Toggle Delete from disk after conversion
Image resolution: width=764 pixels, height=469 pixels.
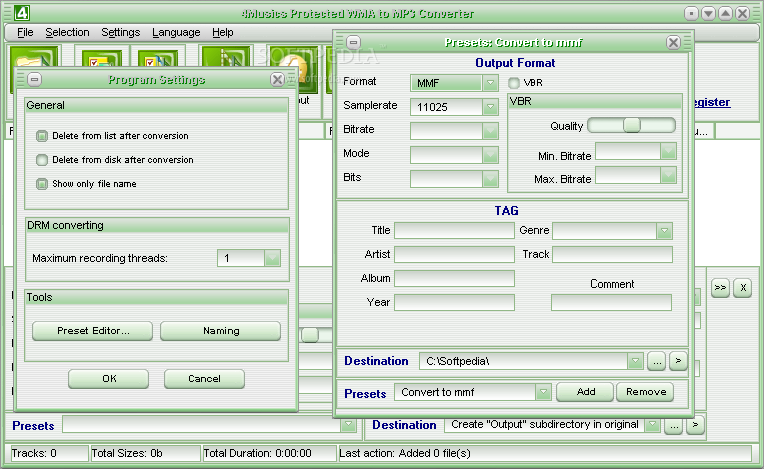point(42,160)
